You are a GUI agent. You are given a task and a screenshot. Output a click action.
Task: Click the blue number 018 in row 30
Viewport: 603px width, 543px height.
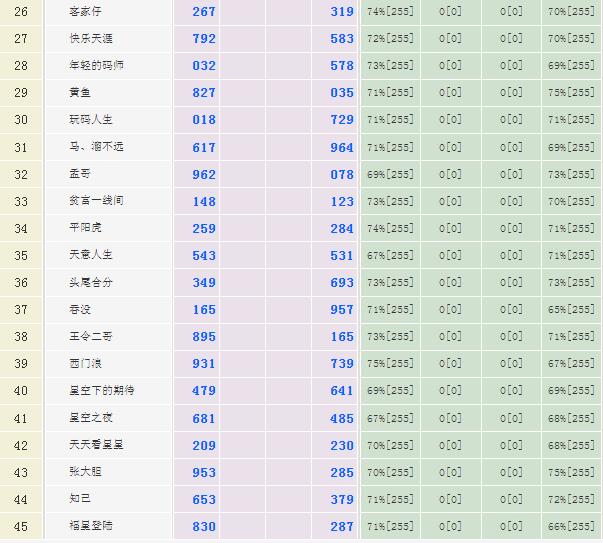[x=204, y=120]
